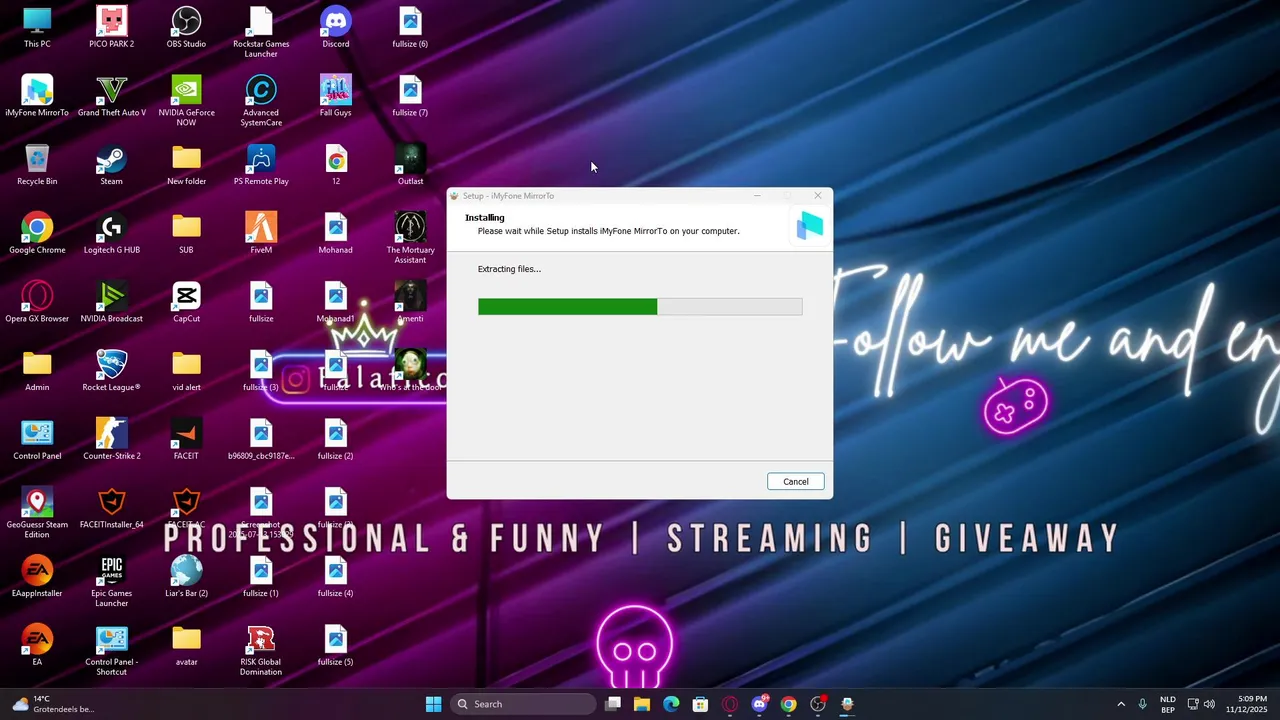Image resolution: width=1280 pixels, height=720 pixels.
Task: Select the Advanced SystemCare shortcut
Action: click(261, 102)
